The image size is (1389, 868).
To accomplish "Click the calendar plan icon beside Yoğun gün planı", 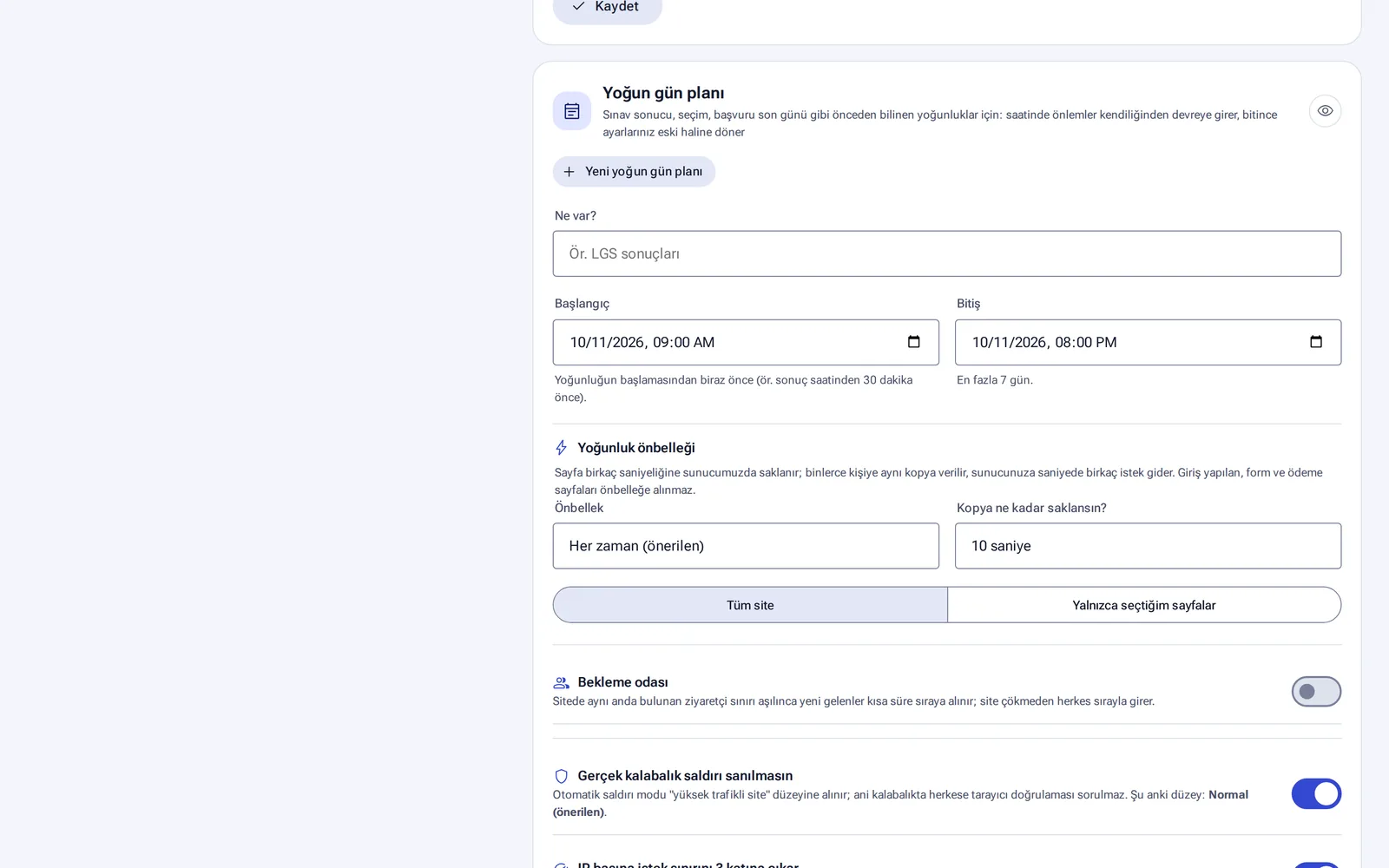I will click(572, 111).
